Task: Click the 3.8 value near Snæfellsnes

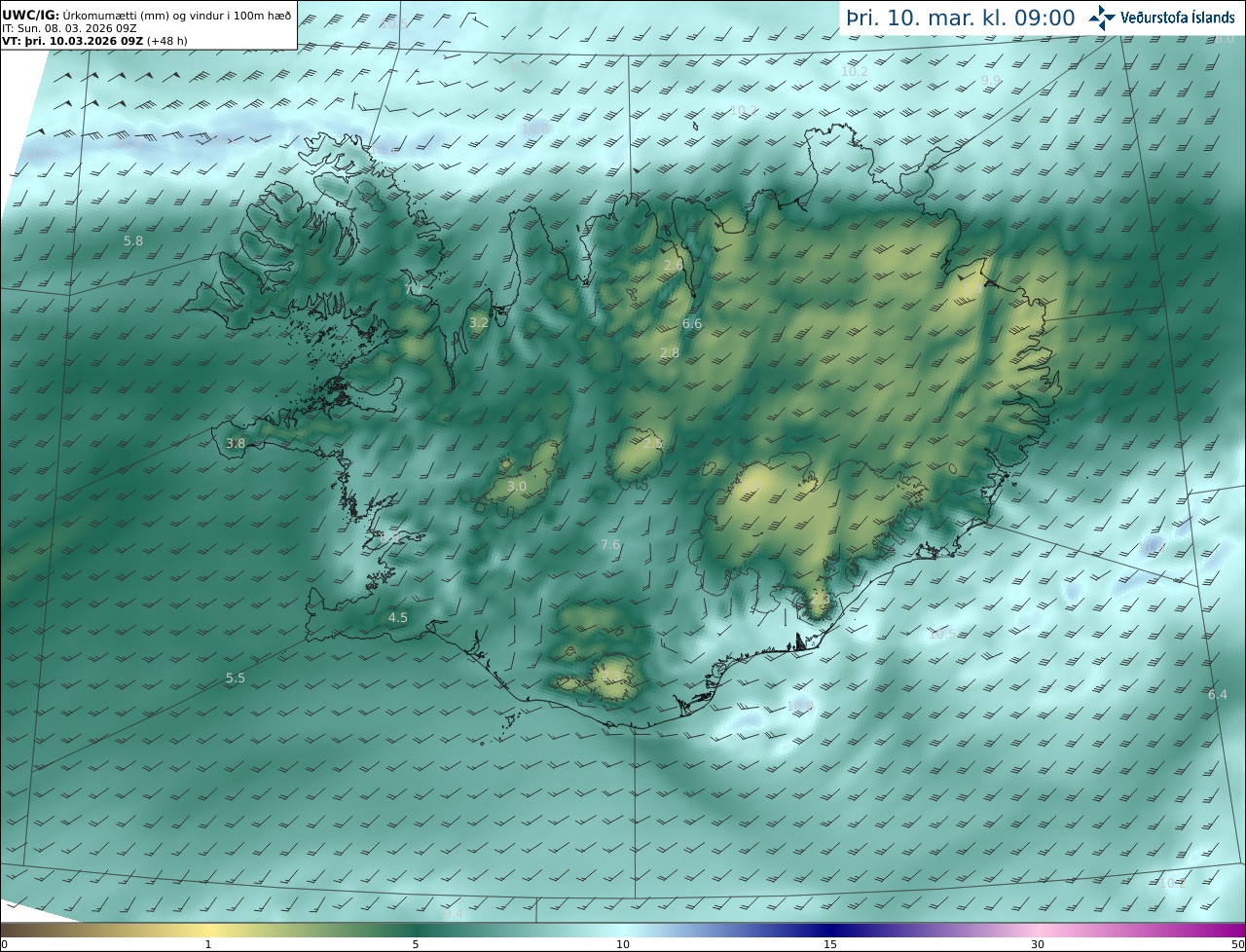Action: [x=236, y=443]
